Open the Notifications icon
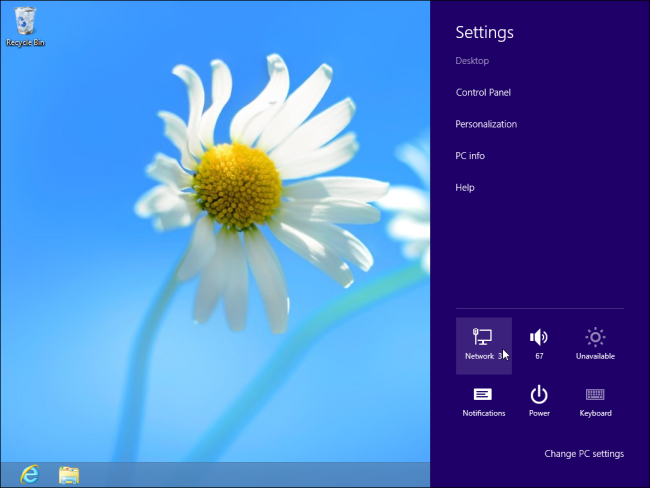The image size is (650, 488). click(484, 402)
